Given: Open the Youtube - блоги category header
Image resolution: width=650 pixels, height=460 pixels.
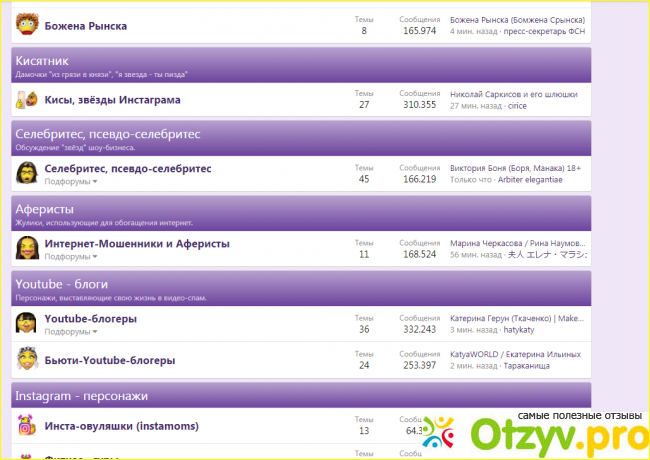Looking at the screenshot, I should point(61,284).
